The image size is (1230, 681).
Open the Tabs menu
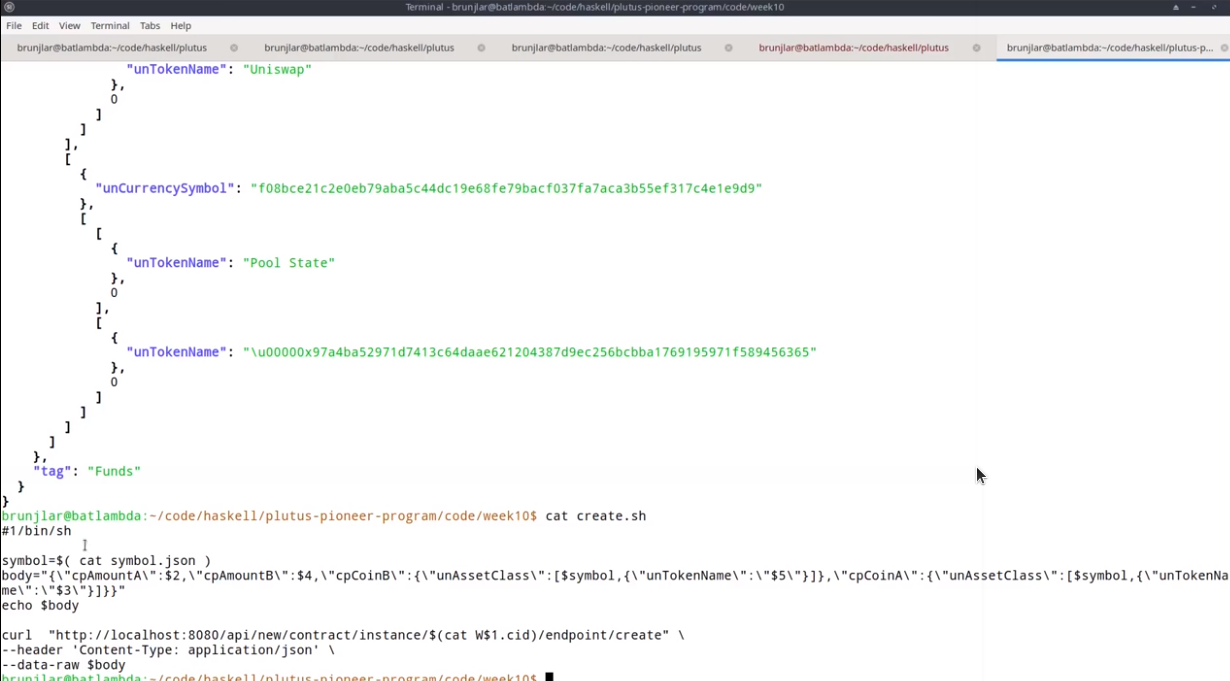pos(150,26)
